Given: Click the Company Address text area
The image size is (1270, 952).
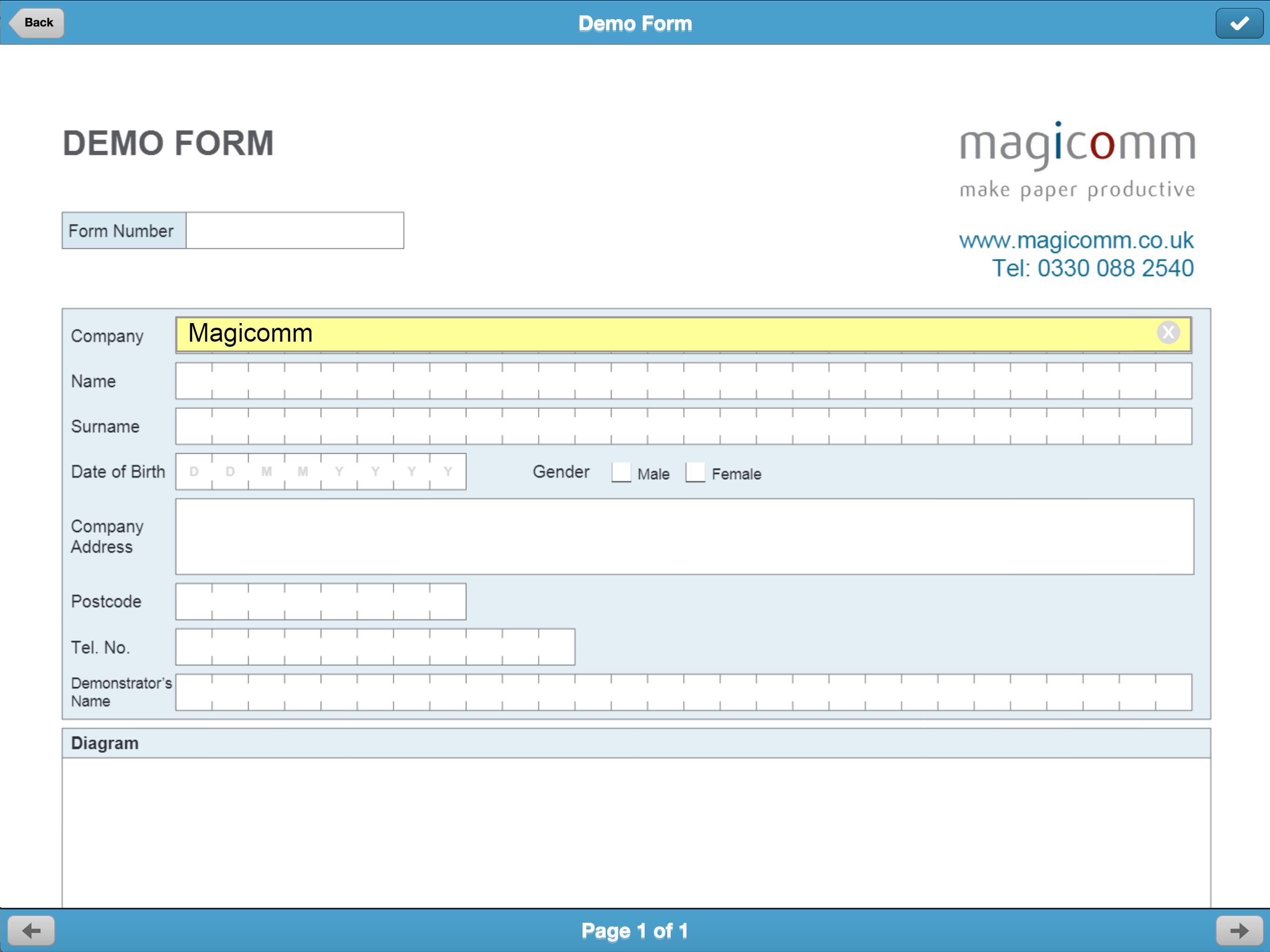Looking at the screenshot, I should [684, 536].
